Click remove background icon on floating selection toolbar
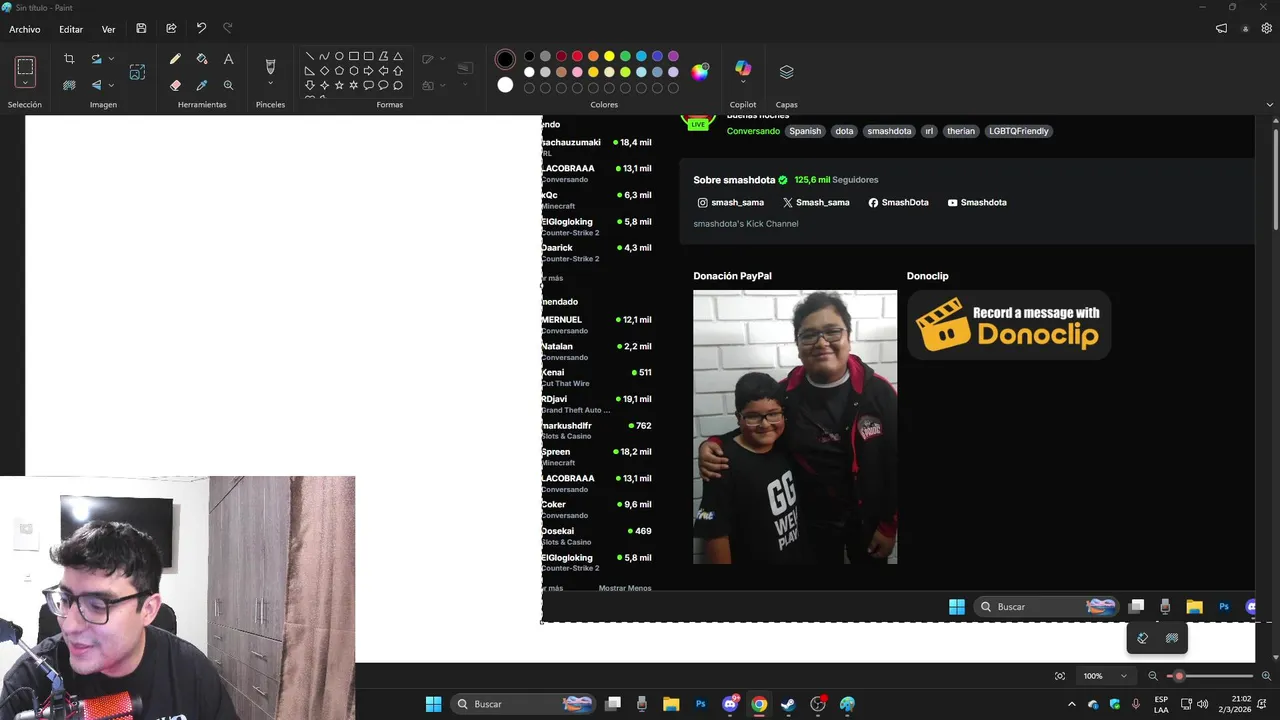Screen dimensions: 1280x720 (1172, 638)
